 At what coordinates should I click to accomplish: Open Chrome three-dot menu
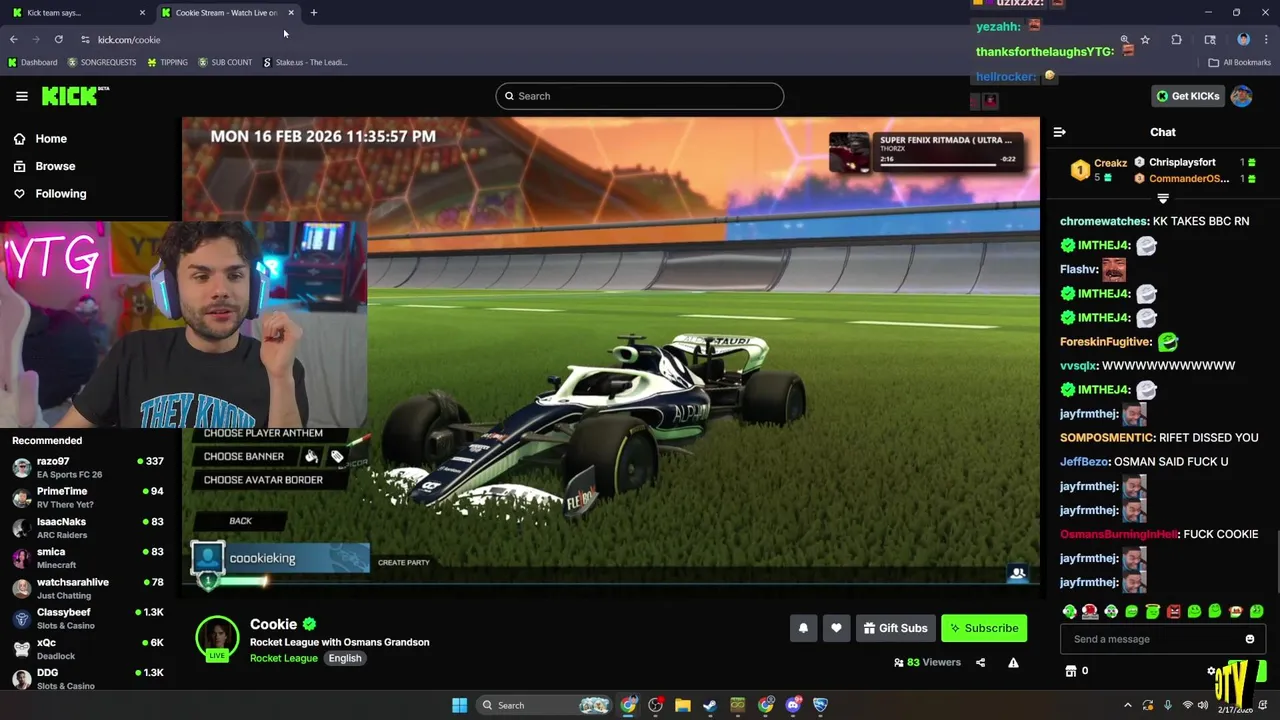[1265, 40]
